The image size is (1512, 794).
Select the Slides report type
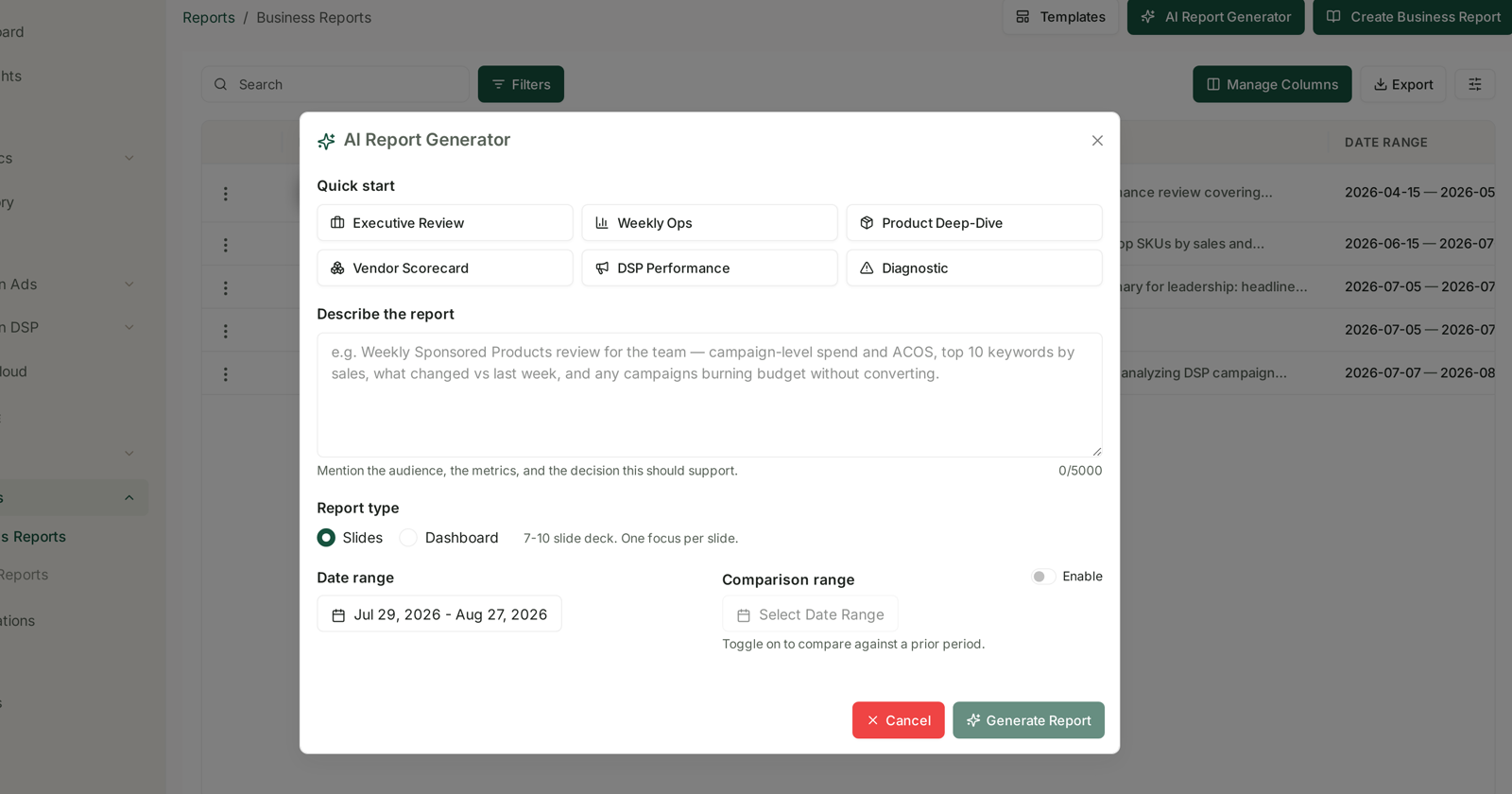(x=326, y=538)
